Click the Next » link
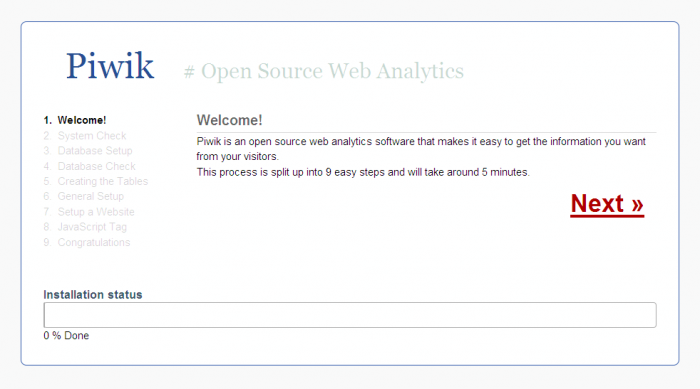Image resolution: width=700 pixels, height=389 pixels. pyautogui.click(x=607, y=204)
